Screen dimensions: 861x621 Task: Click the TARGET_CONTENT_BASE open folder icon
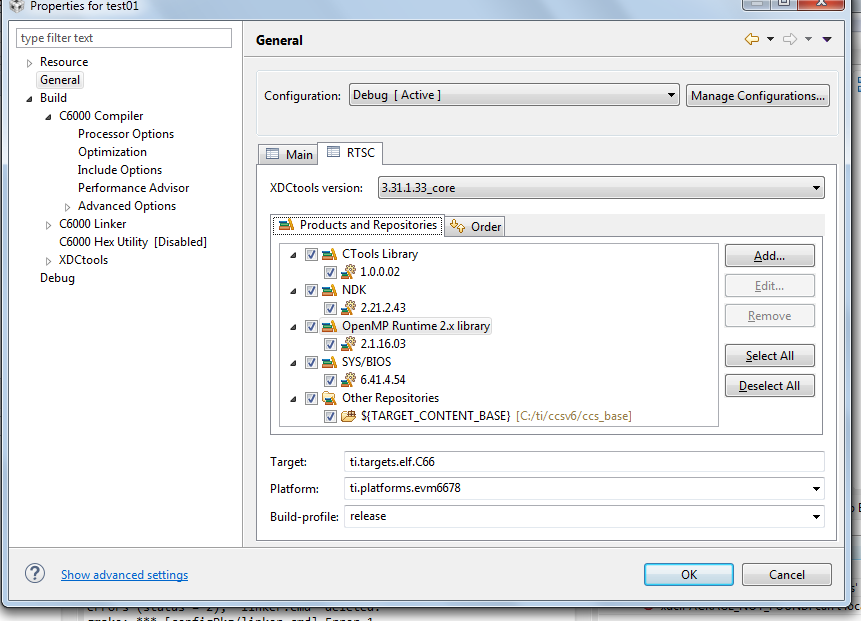[x=349, y=416]
